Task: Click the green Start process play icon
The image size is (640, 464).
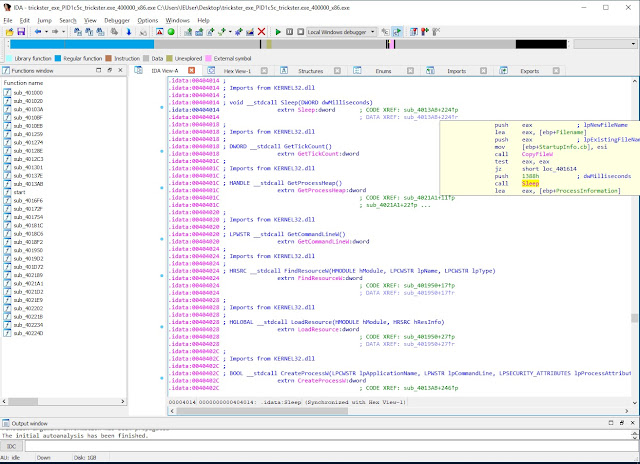Action: coord(277,32)
